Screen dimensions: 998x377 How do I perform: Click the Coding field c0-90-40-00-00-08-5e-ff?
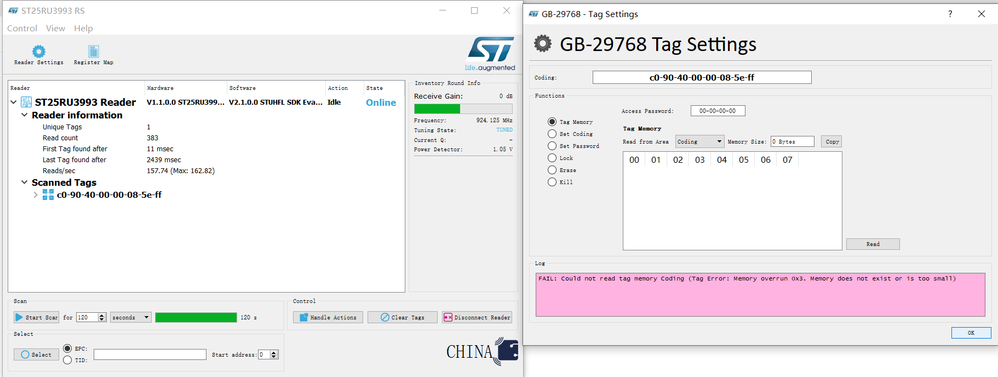tap(702, 77)
